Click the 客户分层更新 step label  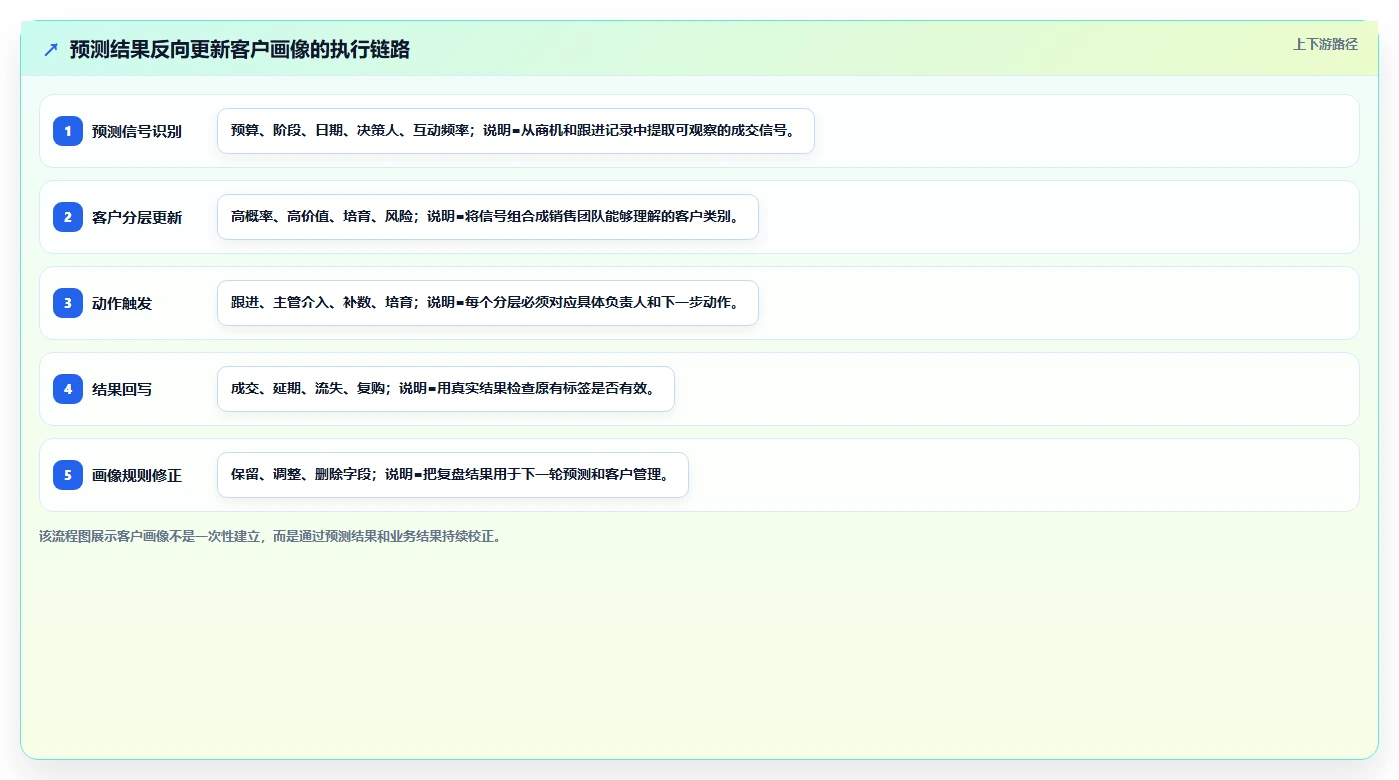point(137,217)
